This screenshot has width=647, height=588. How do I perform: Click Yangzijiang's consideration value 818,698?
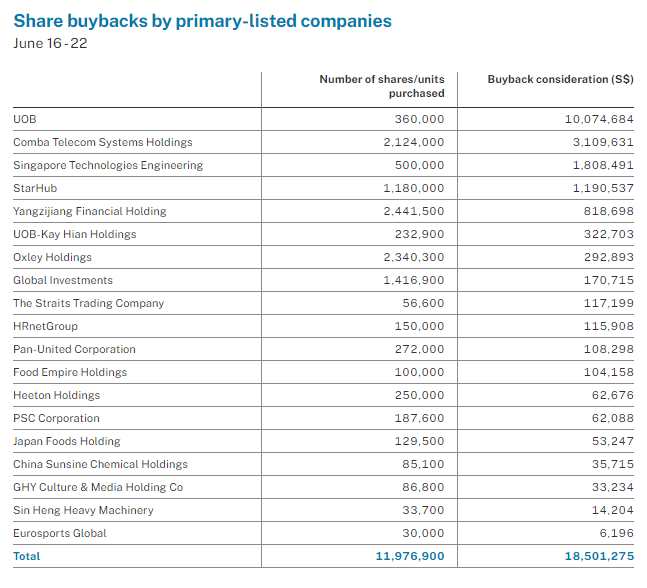609,211
